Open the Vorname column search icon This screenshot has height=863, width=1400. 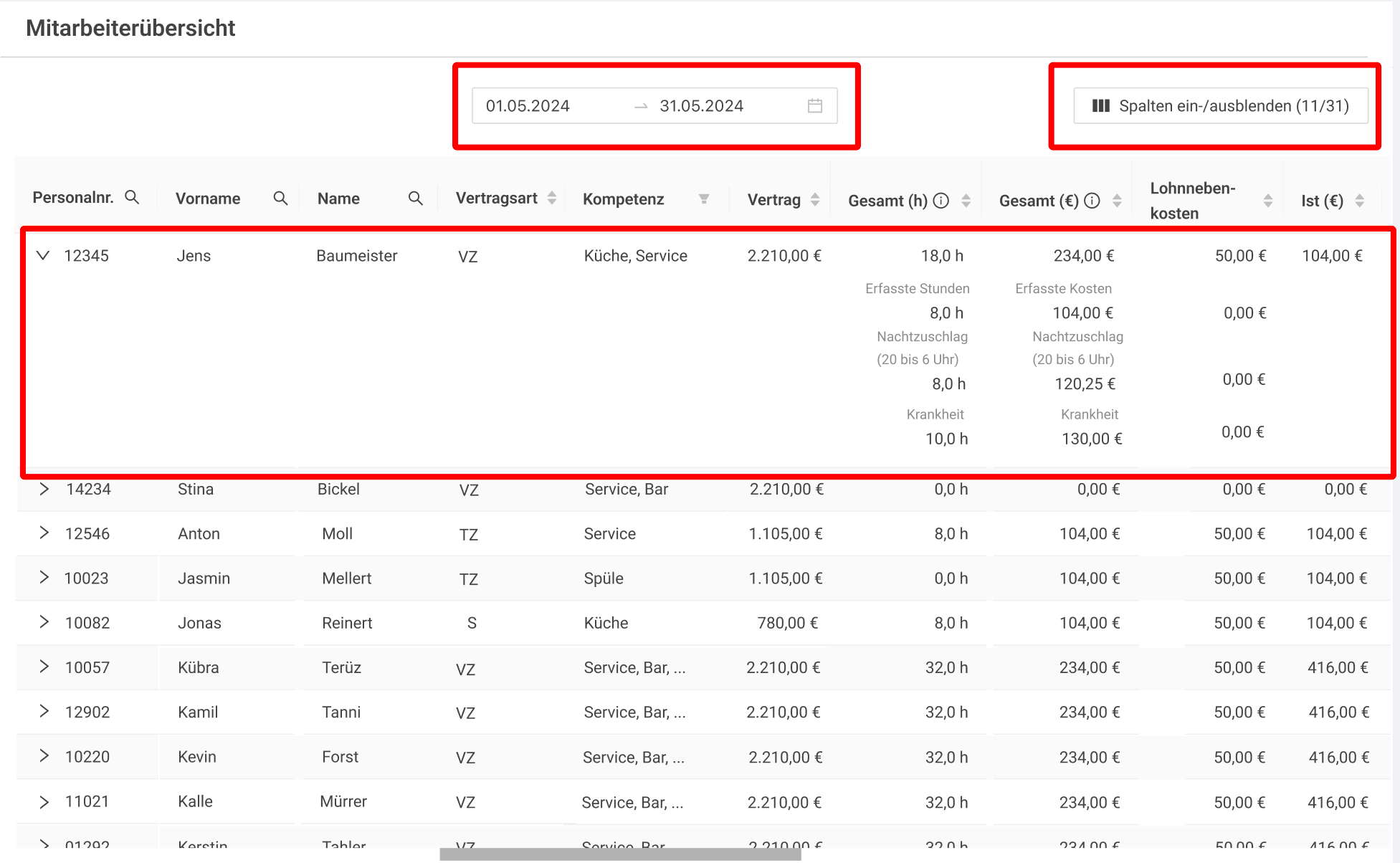pyautogui.click(x=280, y=199)
